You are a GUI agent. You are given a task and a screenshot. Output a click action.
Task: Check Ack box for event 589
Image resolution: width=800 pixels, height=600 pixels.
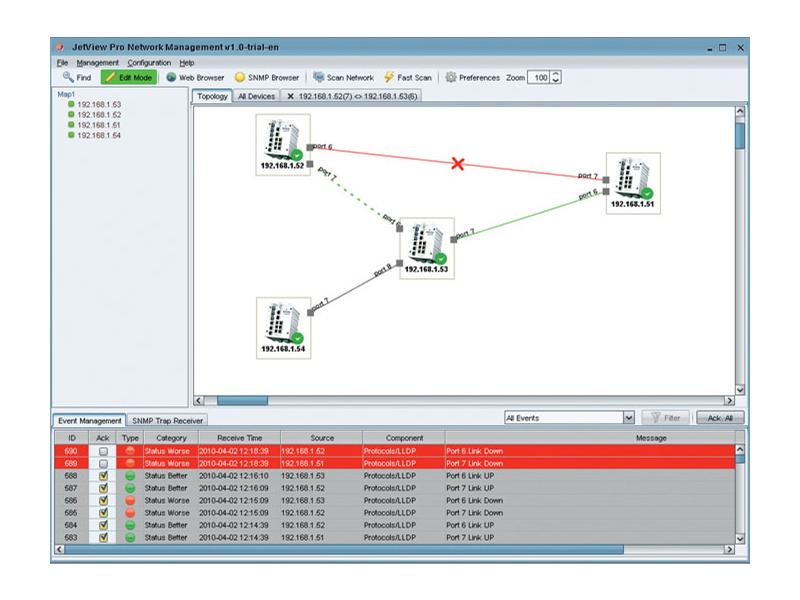point(103,464)
